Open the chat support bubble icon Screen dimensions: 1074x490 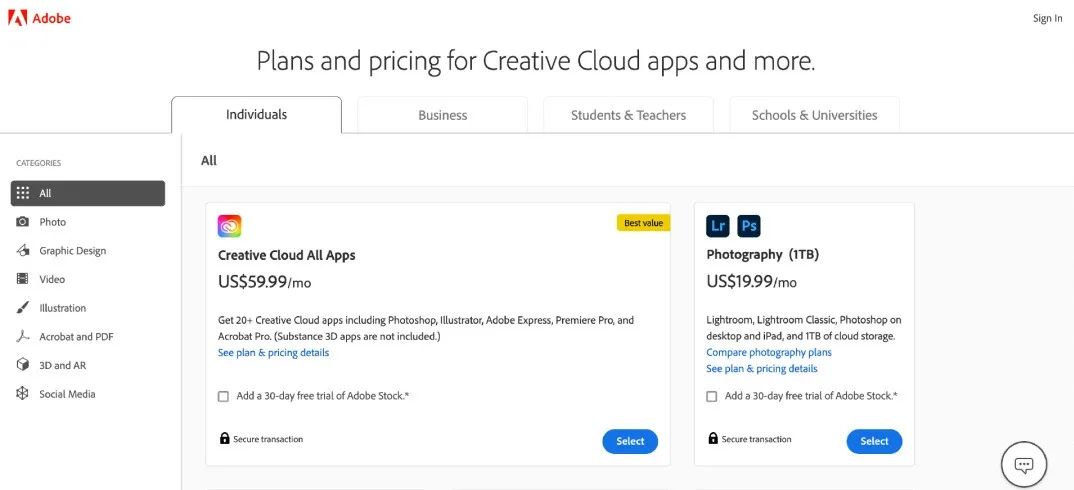[1023, 464]
